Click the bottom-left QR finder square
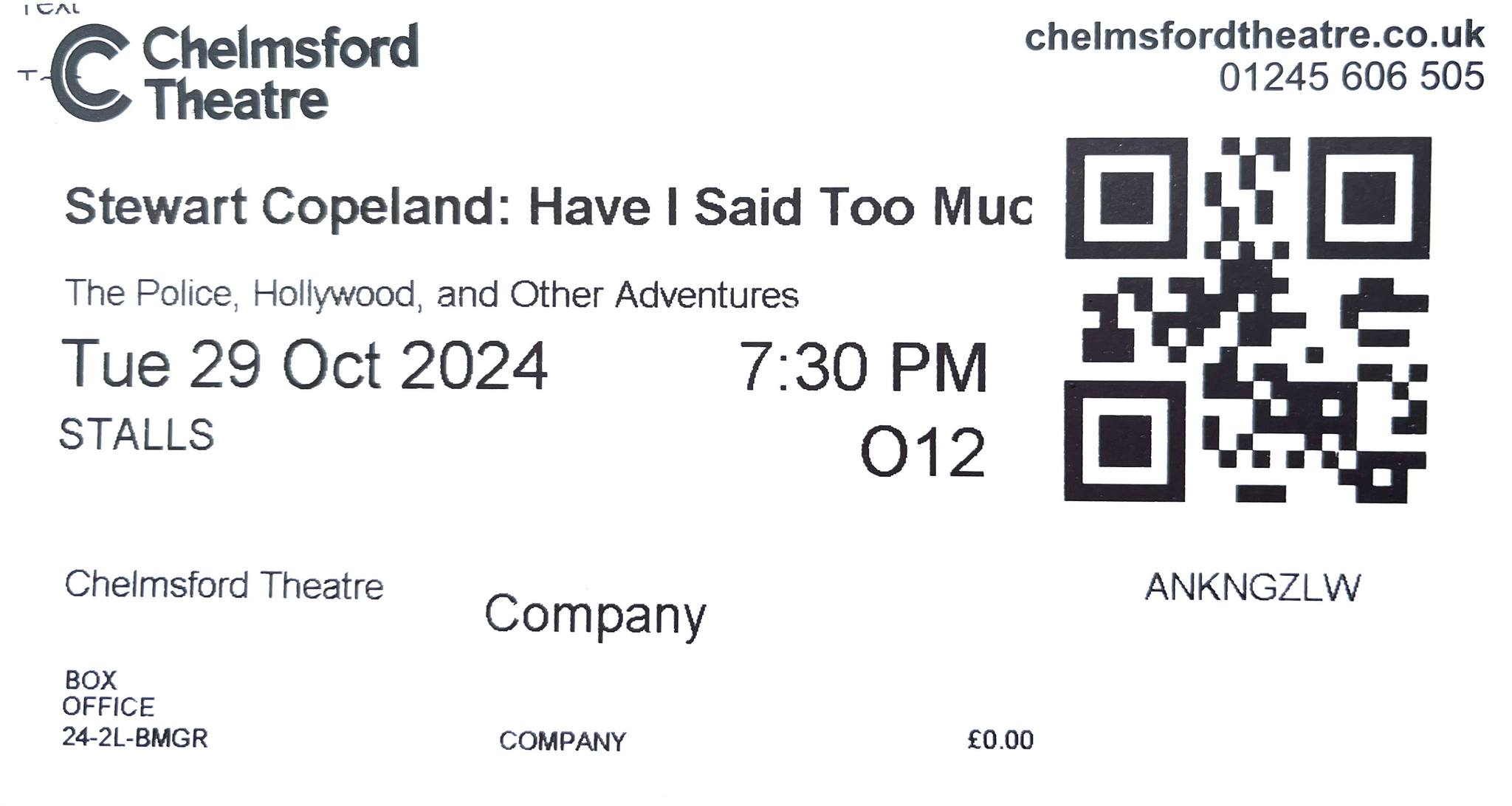The width and height of the screenshot is (1512, 806). [1124, 441]
